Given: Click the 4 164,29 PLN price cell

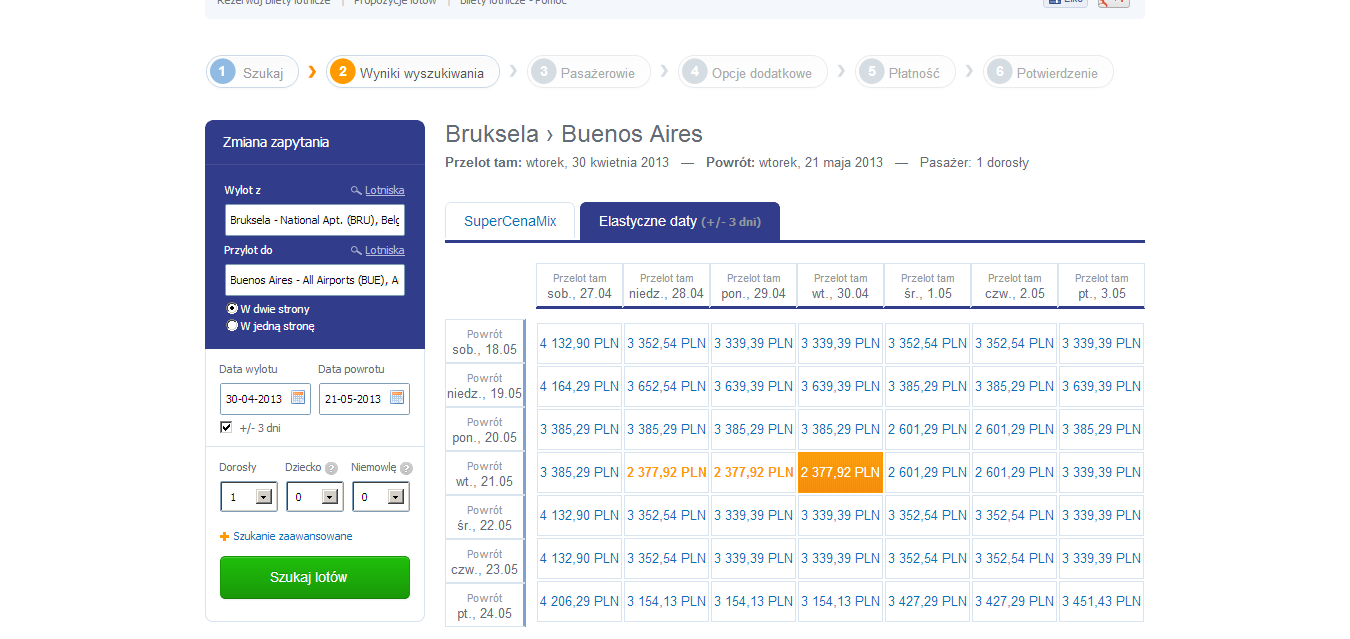Looking at the screenshot, I should tap(580, 386).
